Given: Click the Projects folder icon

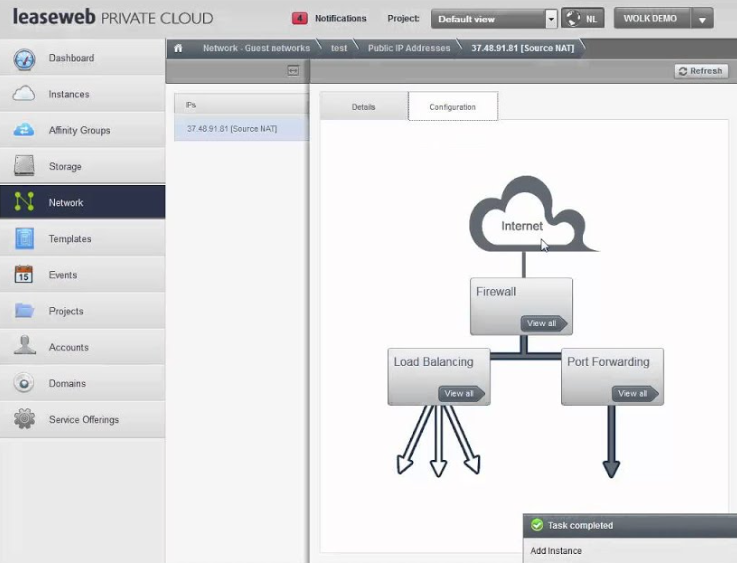Looking at the screenshot, I should (x=24, y=311).
